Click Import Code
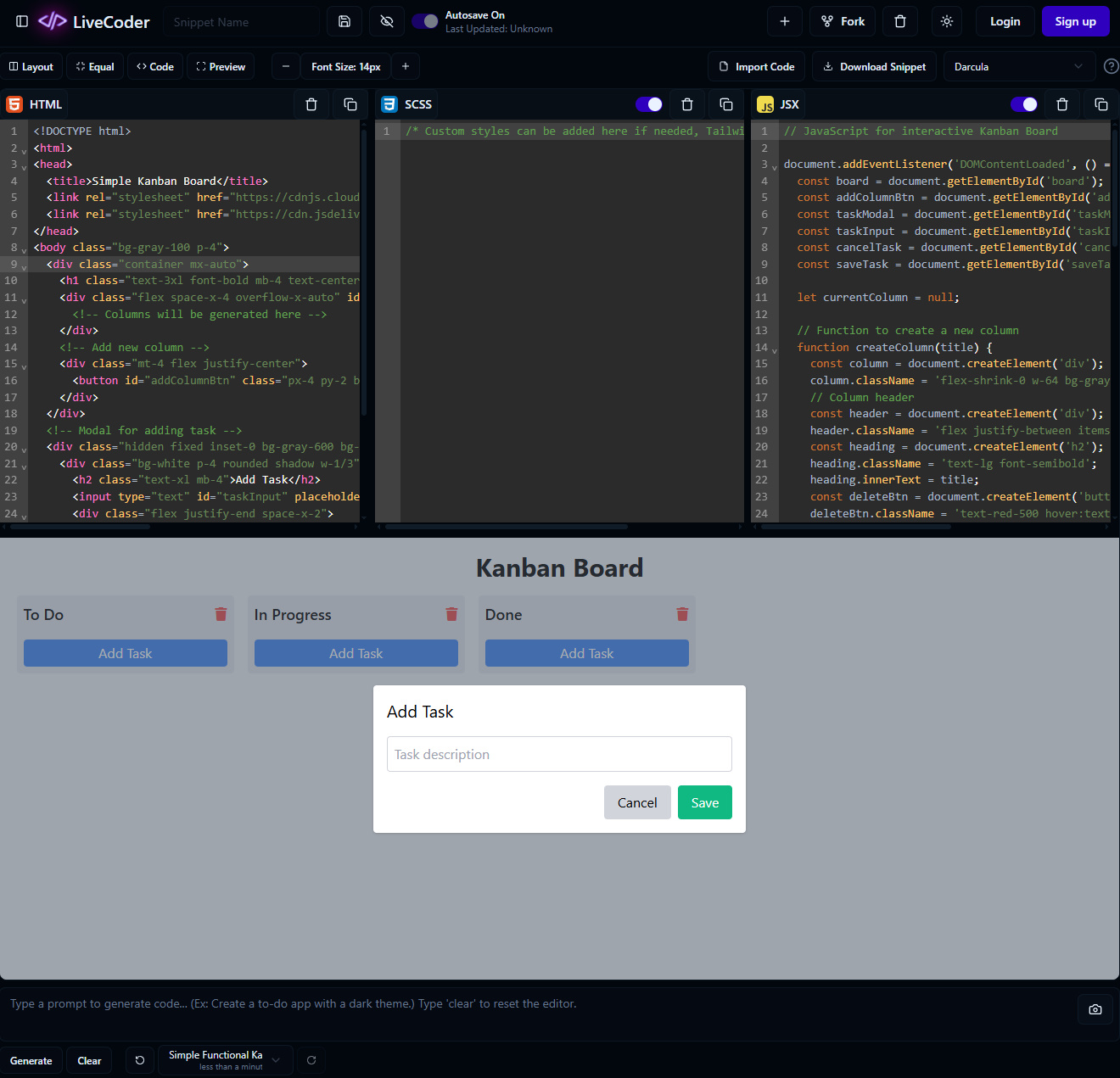 (x=757, y=66)
